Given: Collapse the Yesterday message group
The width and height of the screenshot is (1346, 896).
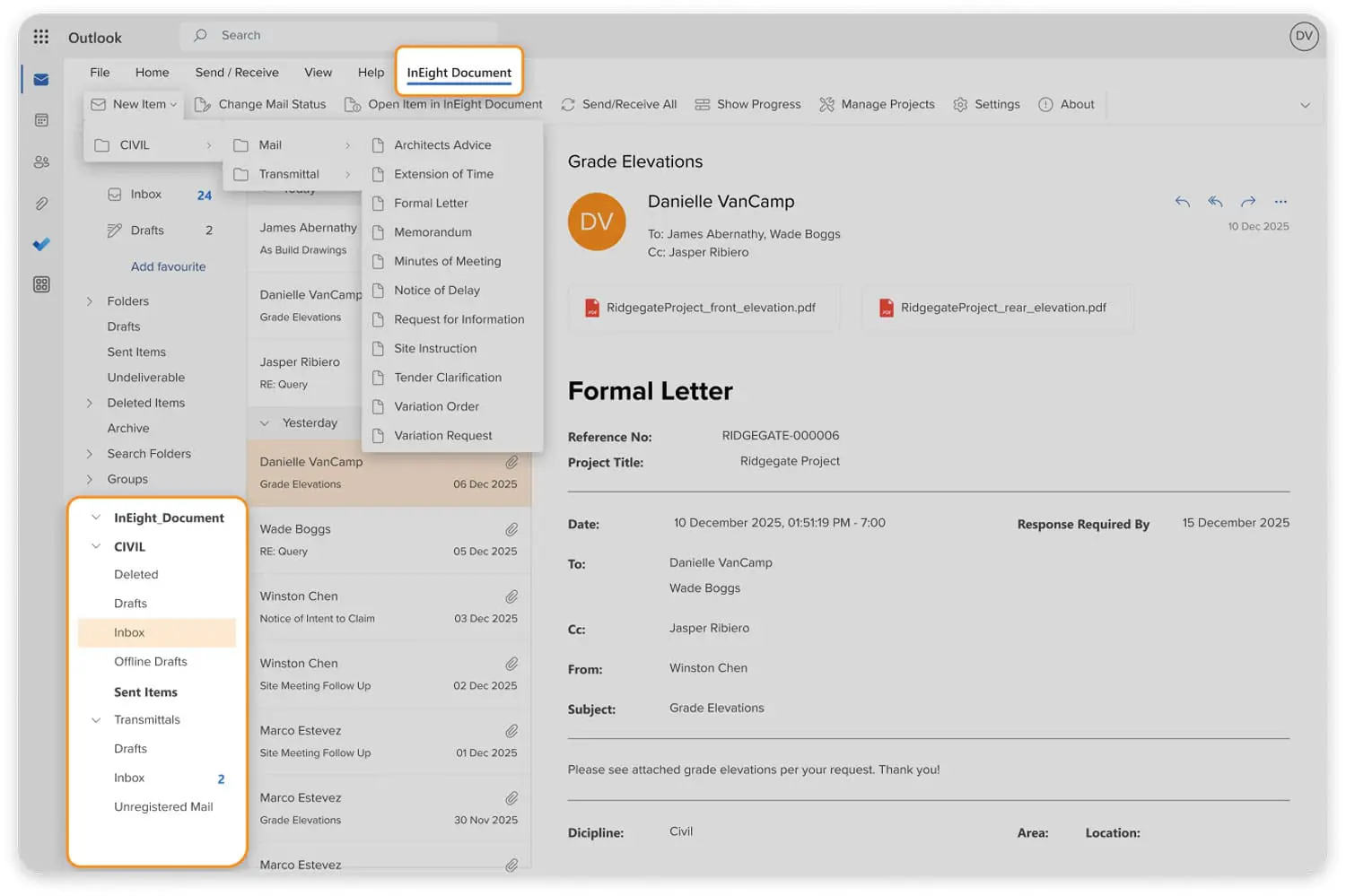Looking at the screenshot, I should [265, 423].
